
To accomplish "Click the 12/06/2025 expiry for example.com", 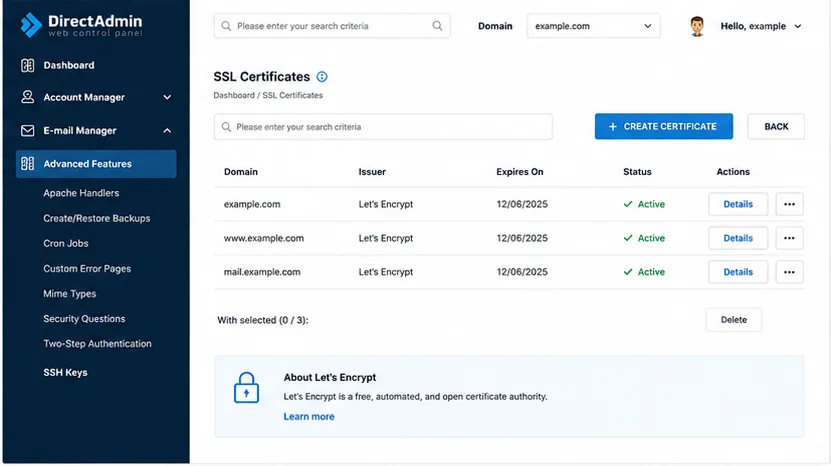I will [522, 204].
